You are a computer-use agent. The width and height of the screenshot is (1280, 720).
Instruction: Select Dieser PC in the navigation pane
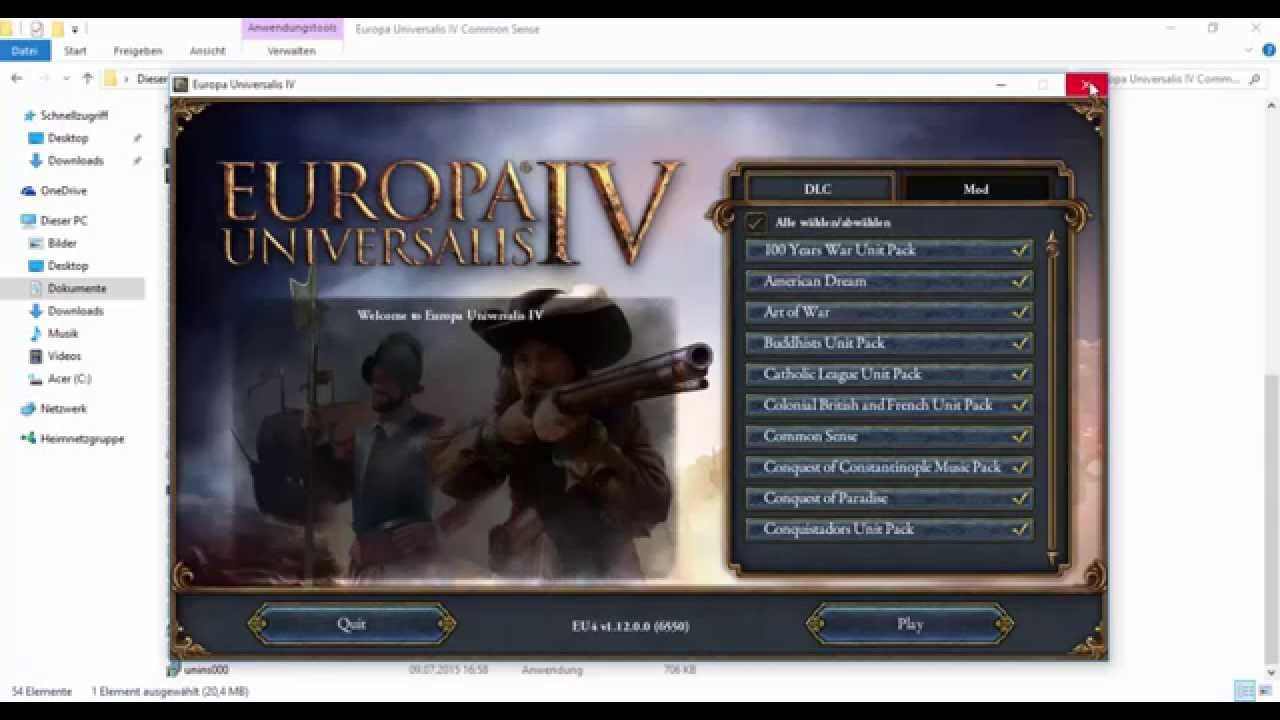[64, 221]
